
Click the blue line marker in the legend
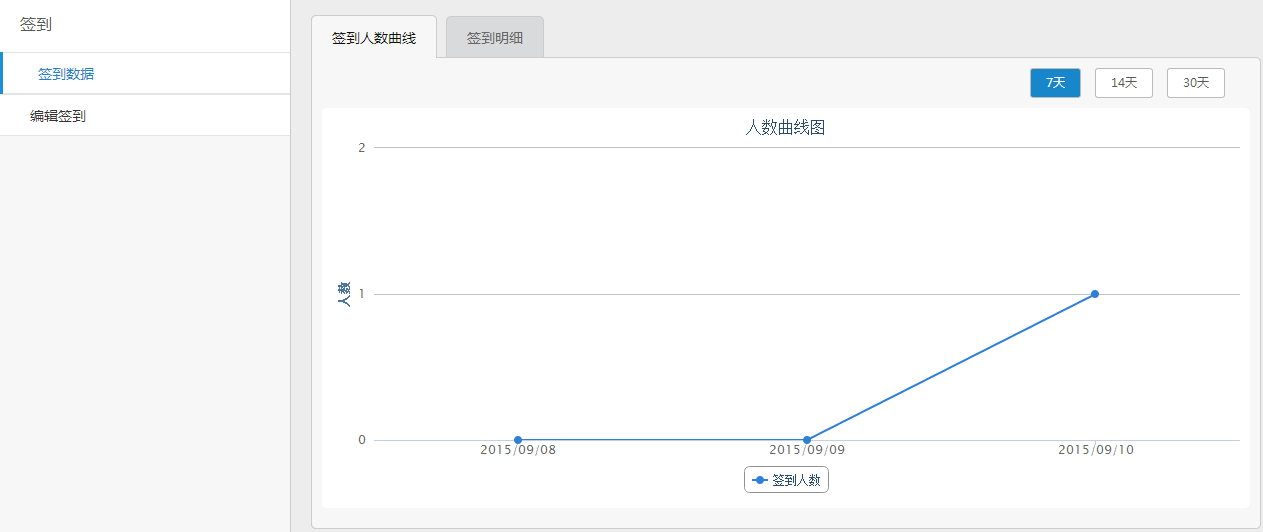coord(760,481)
